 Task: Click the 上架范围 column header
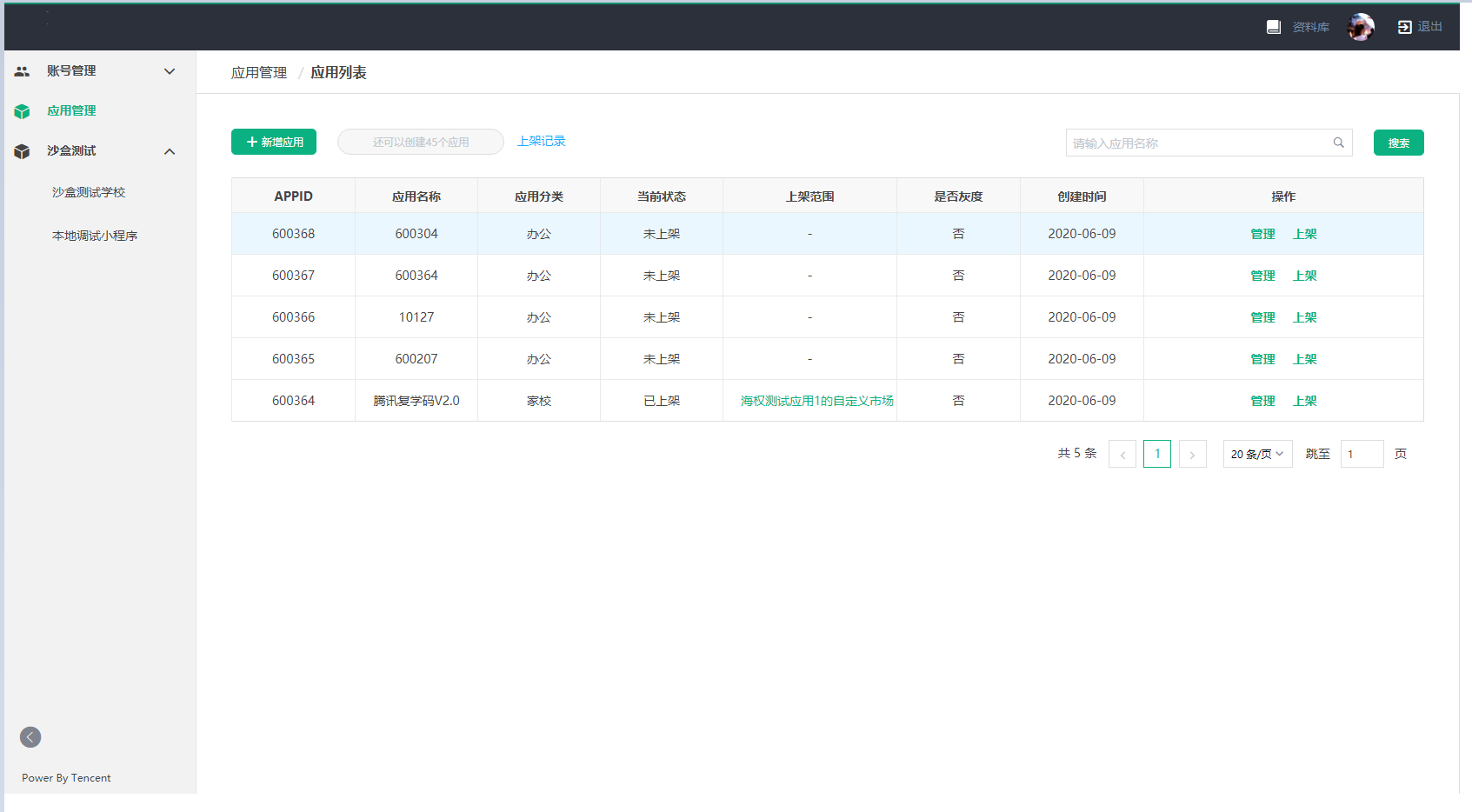tap(810, 196)
